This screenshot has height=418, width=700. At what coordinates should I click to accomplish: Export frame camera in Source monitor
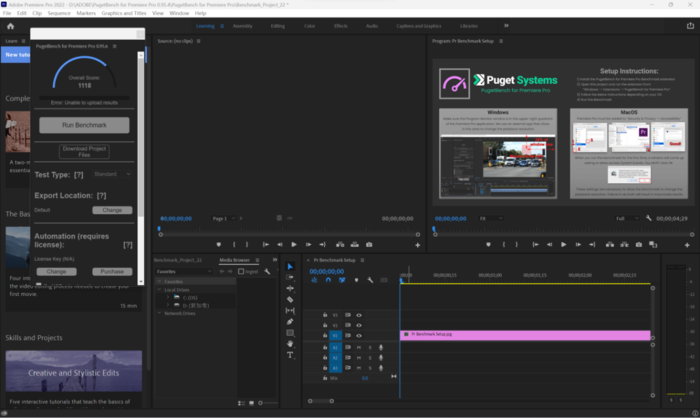[x=369, y=245]
